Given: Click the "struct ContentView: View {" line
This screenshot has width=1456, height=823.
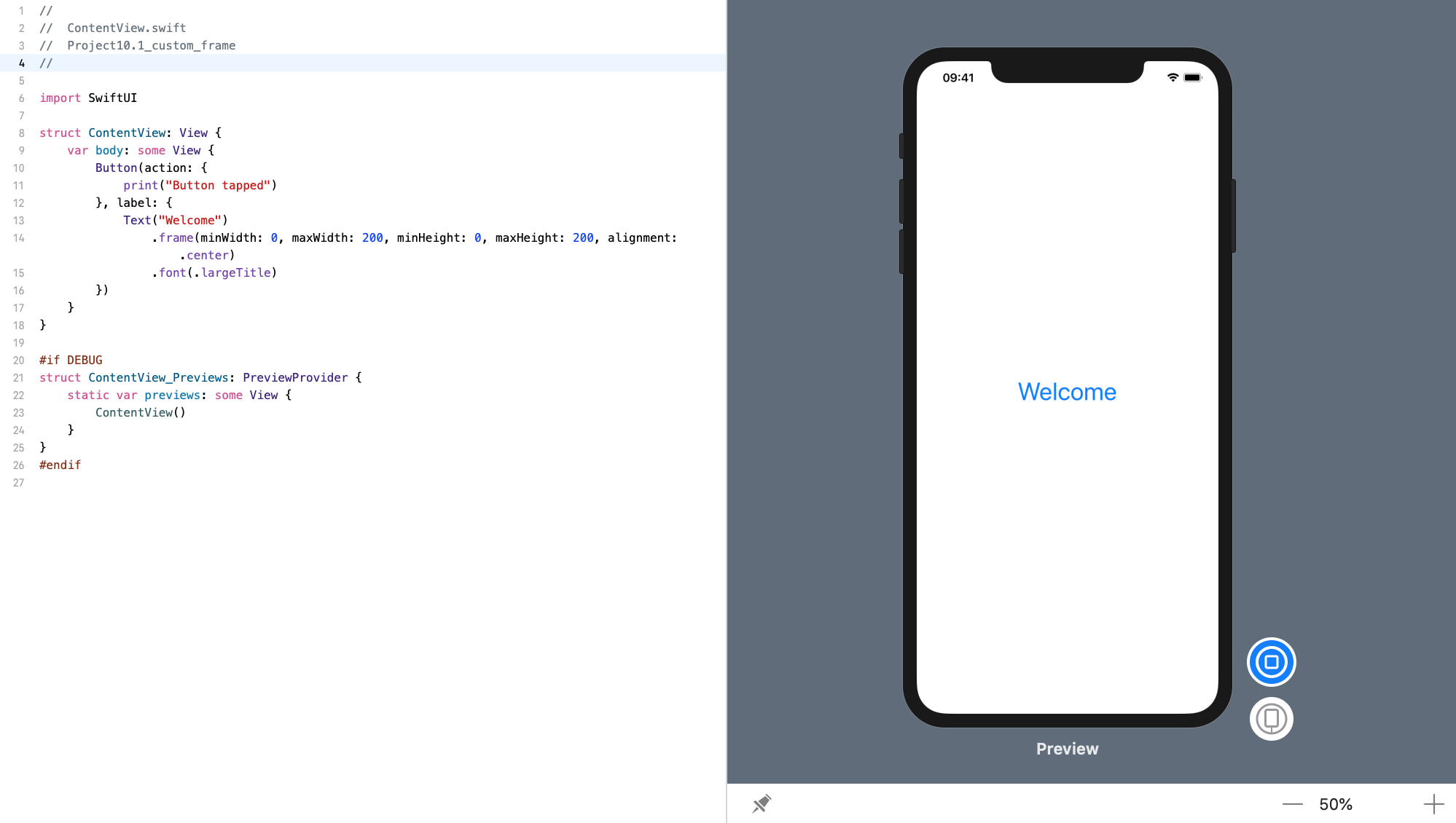Looking at the screenshot, I should pos(130,133).
